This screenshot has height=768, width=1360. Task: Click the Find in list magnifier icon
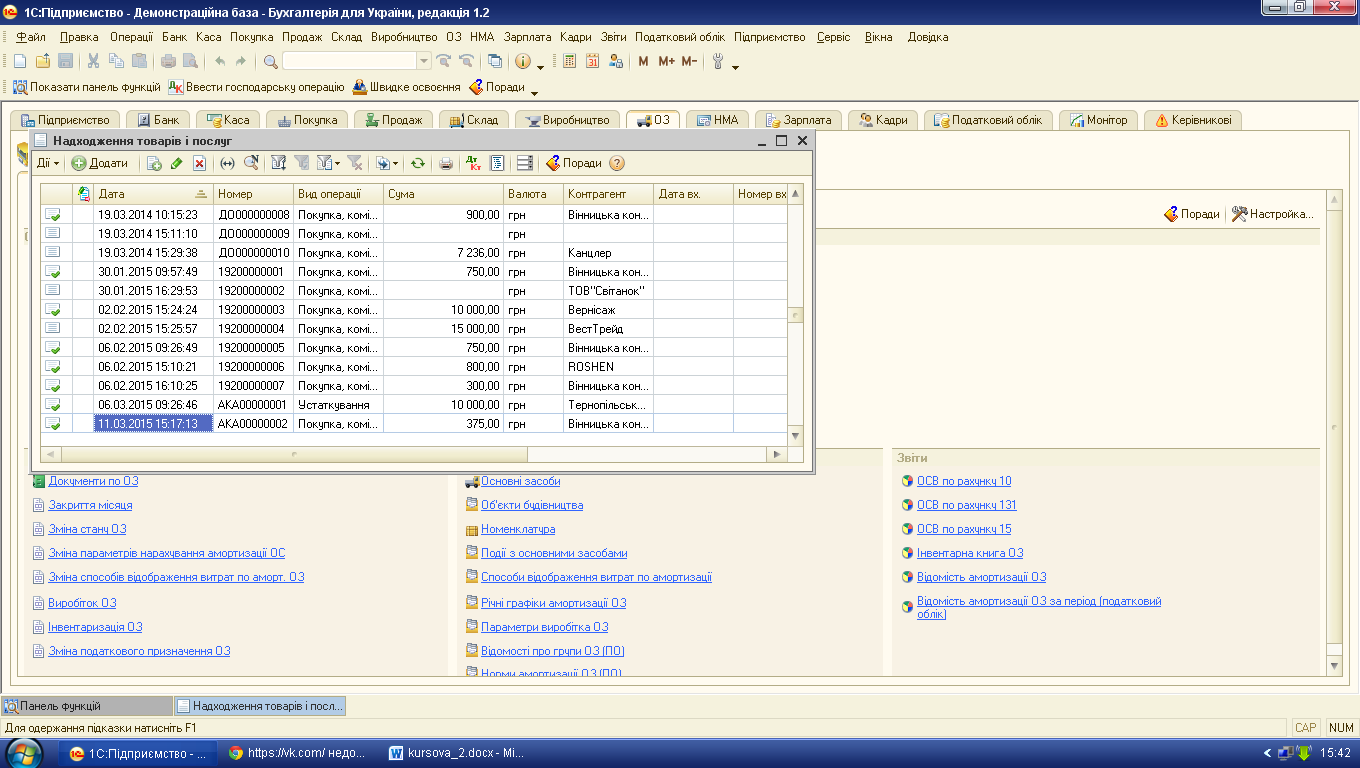[x=251, y=163]
